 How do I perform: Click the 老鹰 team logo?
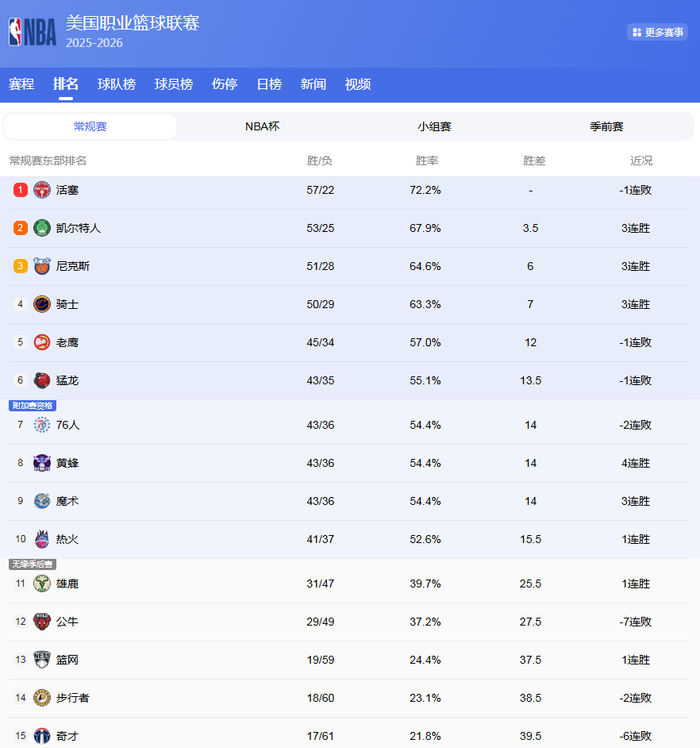tap(42, 342)
